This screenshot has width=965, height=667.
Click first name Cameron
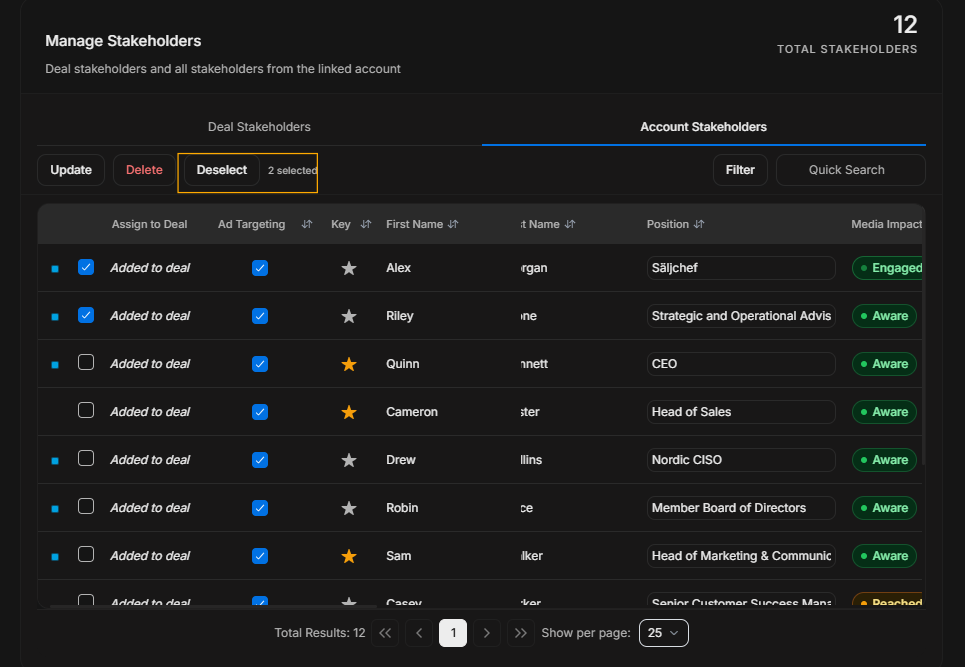click(412, 412)
